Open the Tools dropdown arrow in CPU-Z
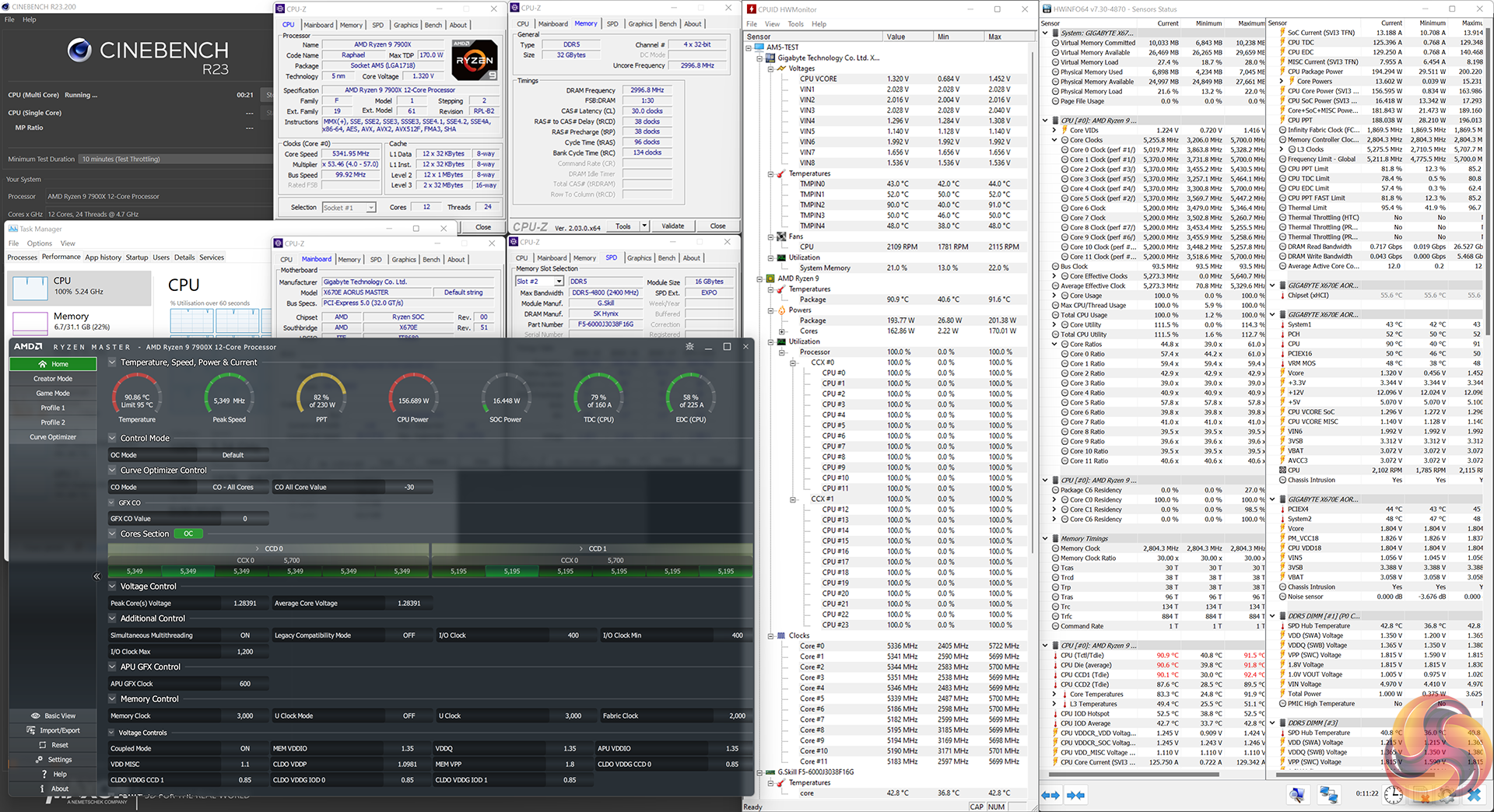 coord(644,226)
